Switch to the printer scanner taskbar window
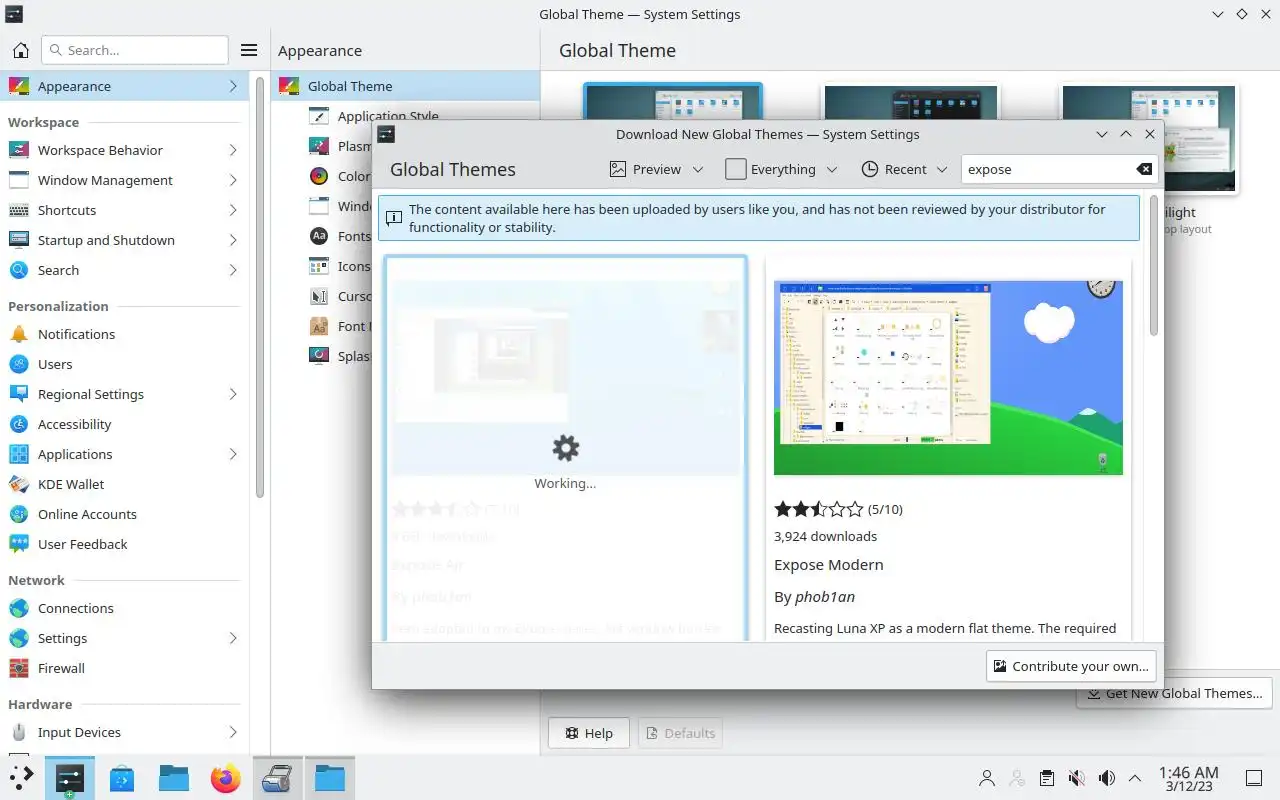Image resolution: width=1280 pixels, height=800 pixels. click(x=277, y=777)
